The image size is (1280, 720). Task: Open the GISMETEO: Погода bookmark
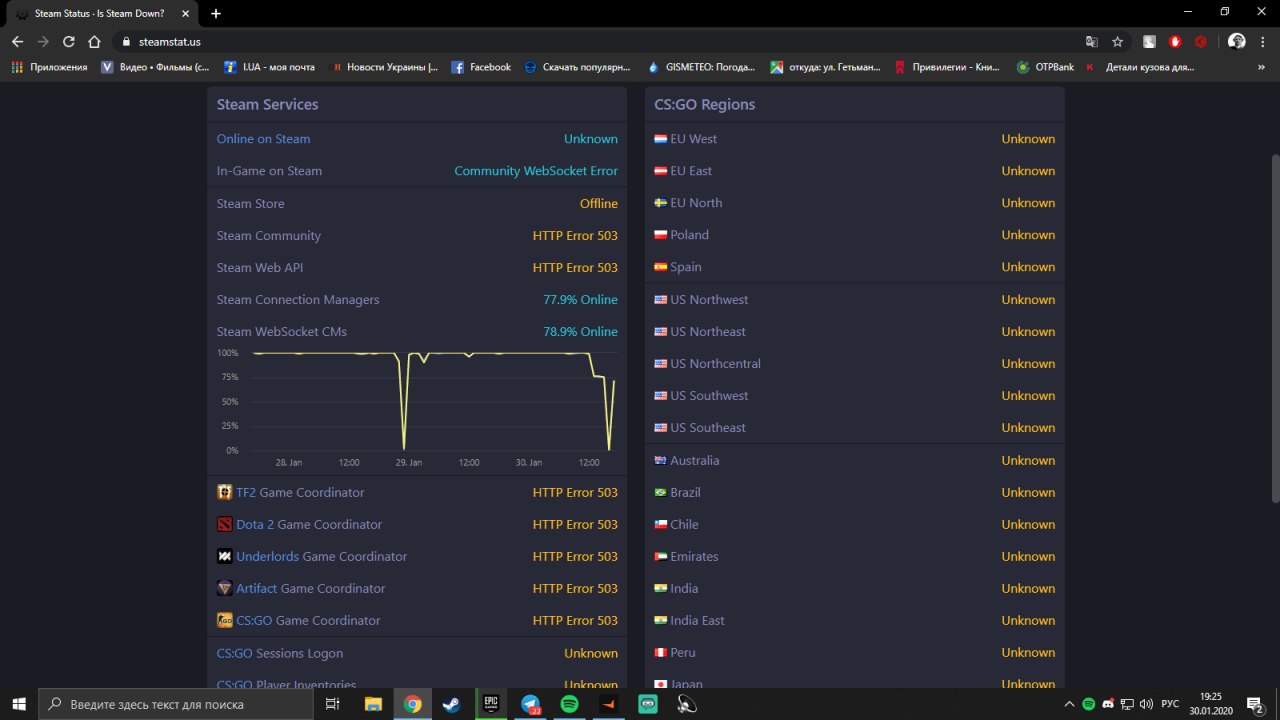702,67
